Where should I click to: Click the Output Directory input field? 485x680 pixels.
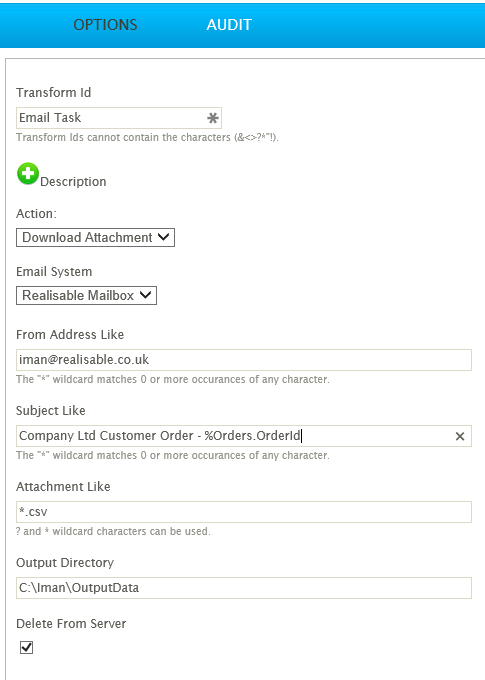[x=244, y=588]
